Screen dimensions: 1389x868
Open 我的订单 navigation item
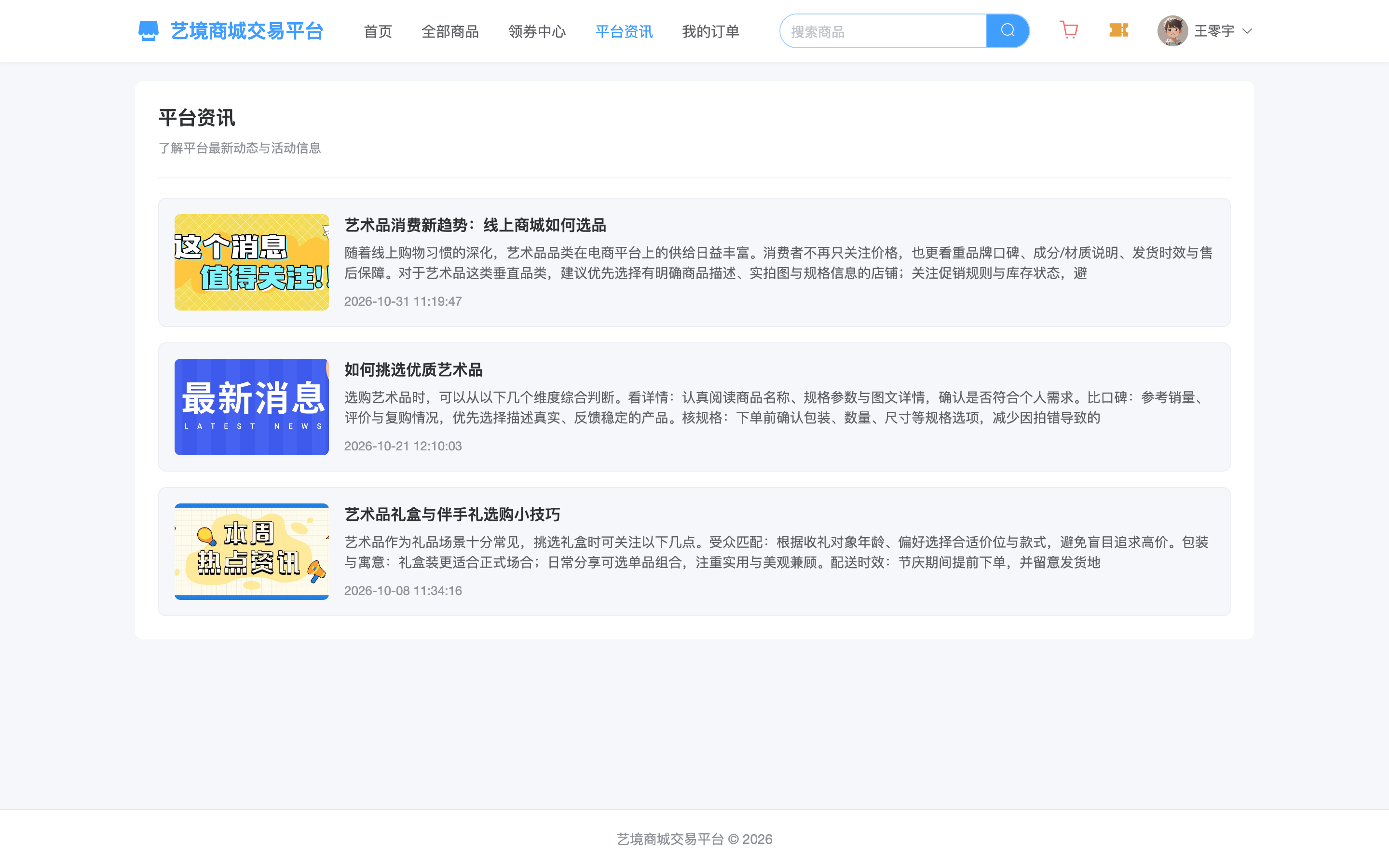click(710, 31)
